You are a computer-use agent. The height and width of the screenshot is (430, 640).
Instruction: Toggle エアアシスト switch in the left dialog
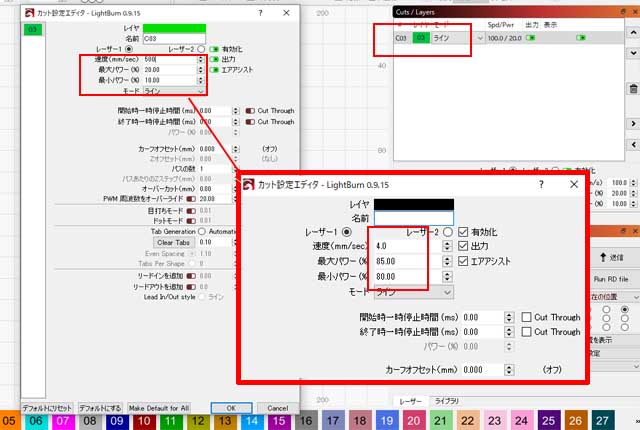pos(214,70)
